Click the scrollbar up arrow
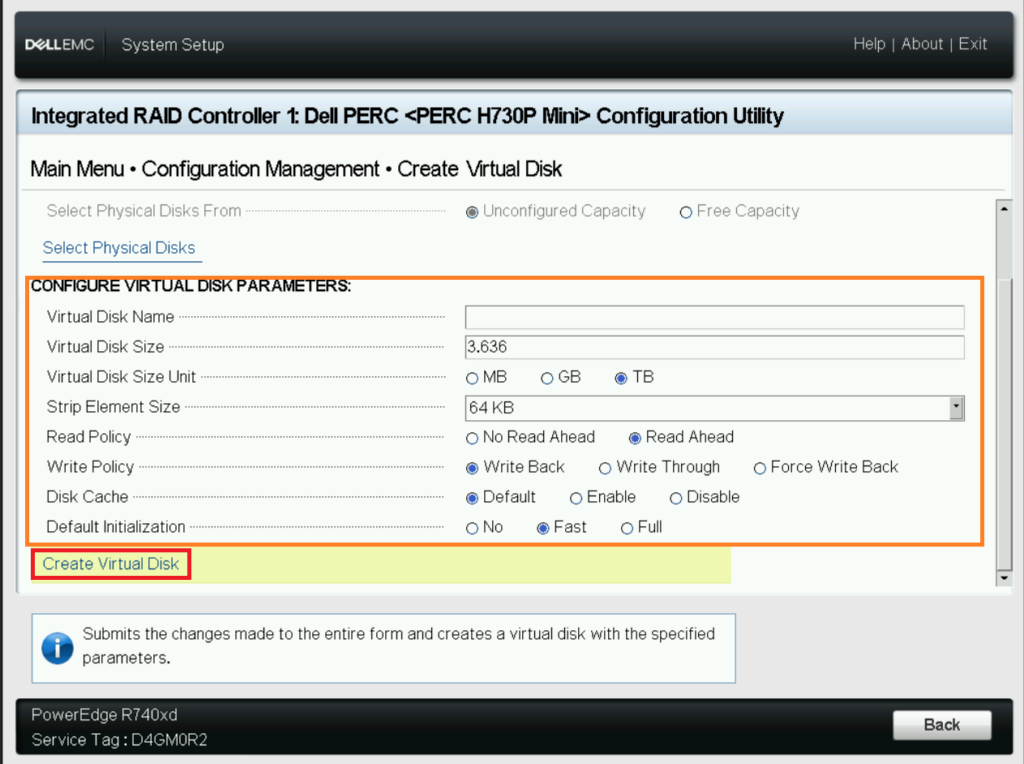This screenshot has height=764, width=1024. click(1004, 208)
